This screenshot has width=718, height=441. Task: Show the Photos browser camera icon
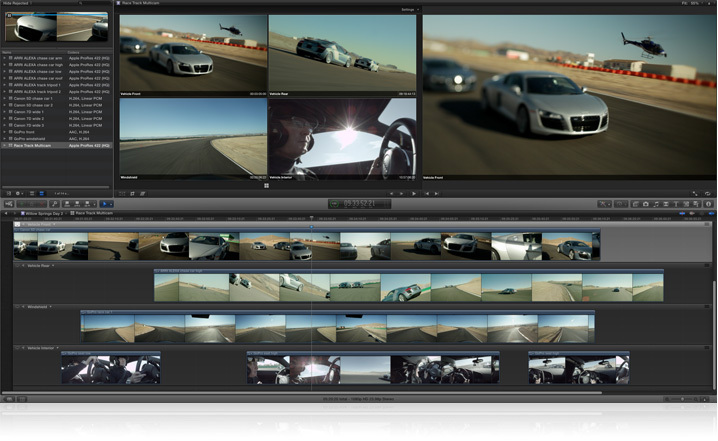click(x=646, y=204)
